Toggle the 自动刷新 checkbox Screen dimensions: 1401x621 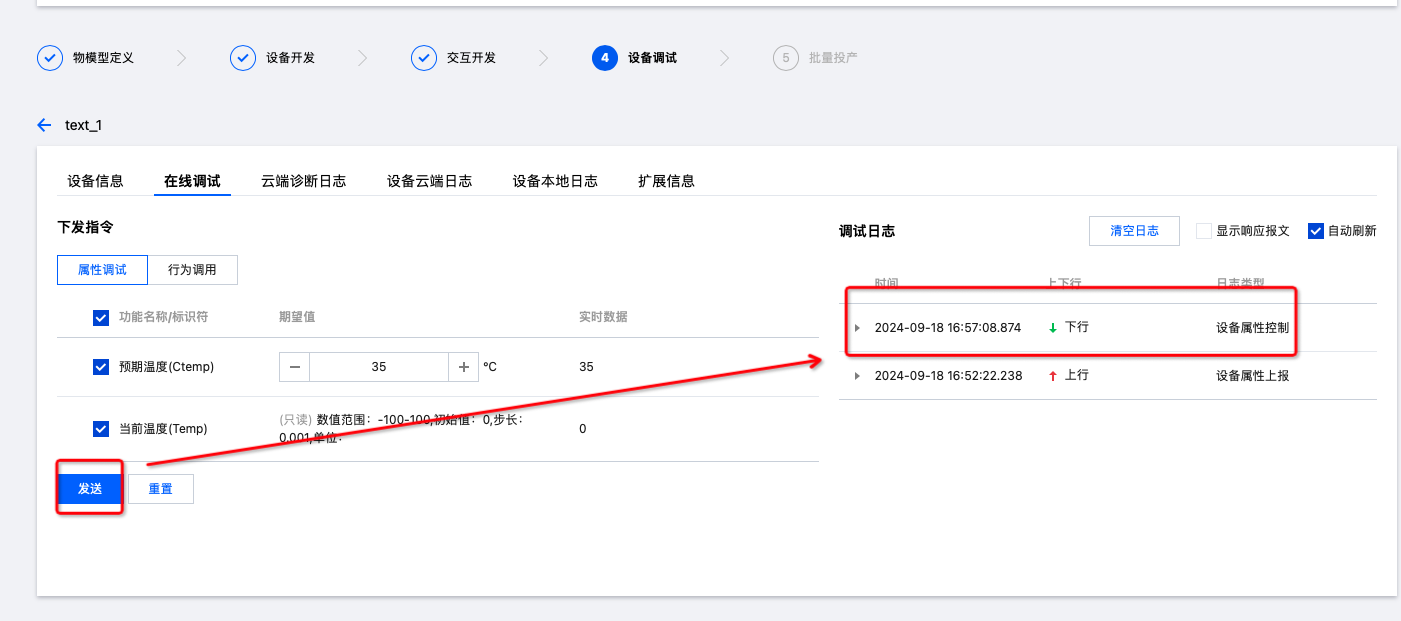1315,231
